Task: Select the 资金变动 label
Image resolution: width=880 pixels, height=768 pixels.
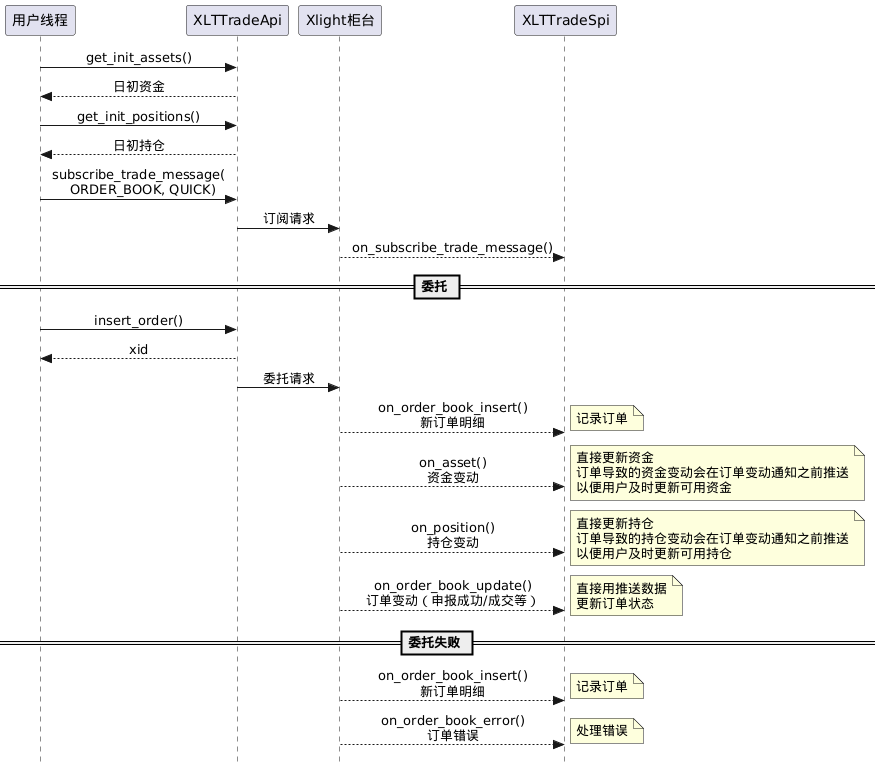Action: pyautogui.click(x=453, y=478)
